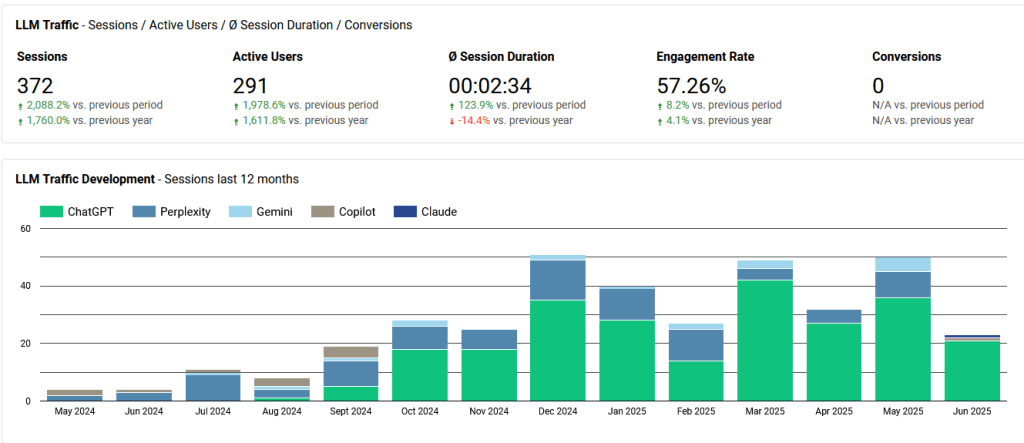The image size is (1024, 443).
Task: Click the Sessions value 372
Action: [x=35, y=86]
